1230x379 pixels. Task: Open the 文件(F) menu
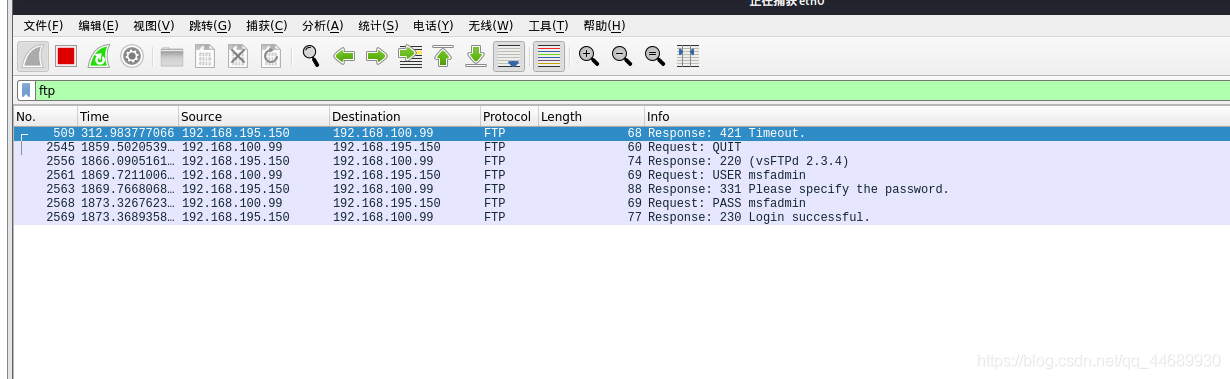[x=43, y=25]
